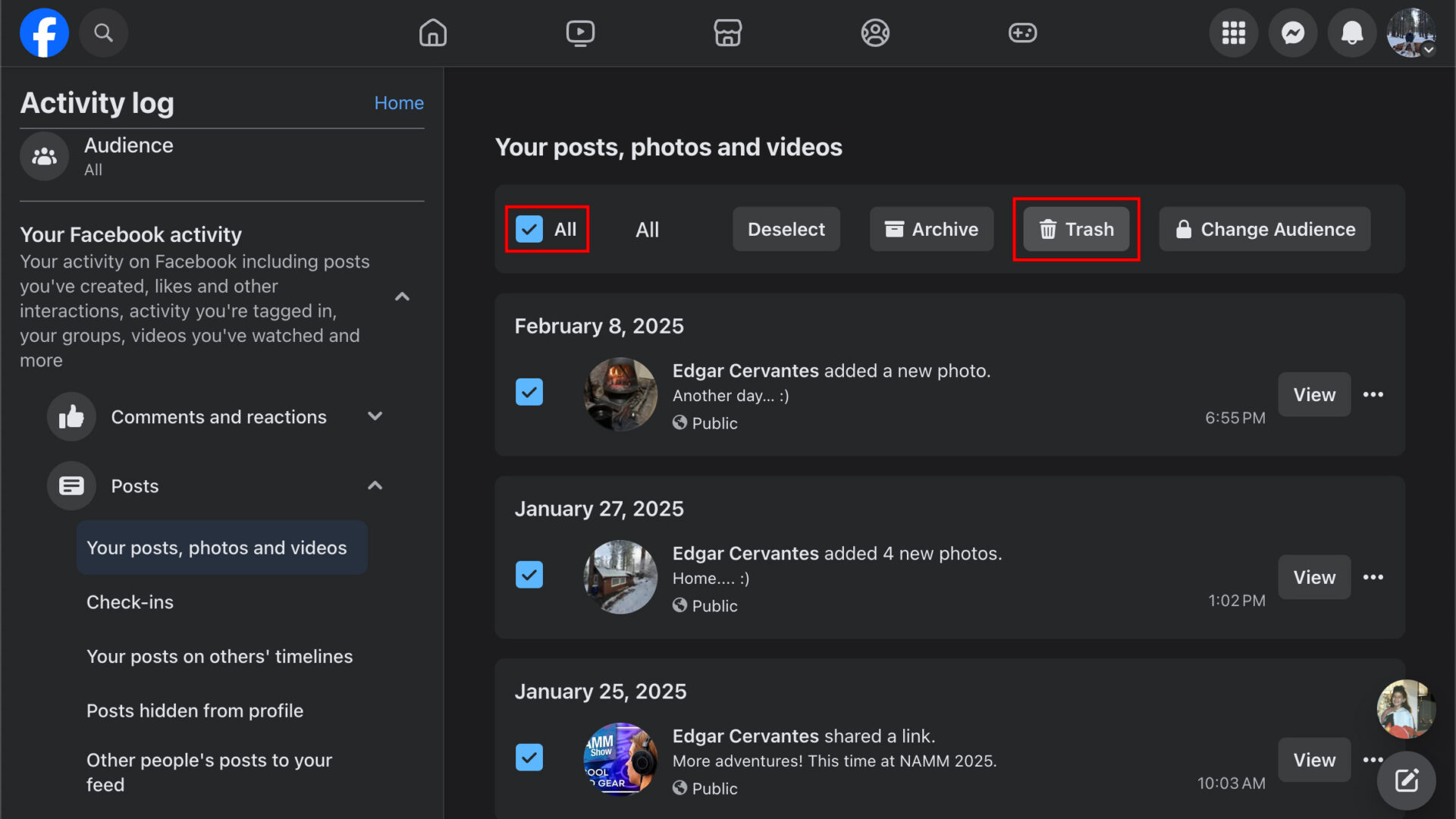The image size is (1456, 819).
Task: Open the Groups section
Action: (x=874, y=33)
